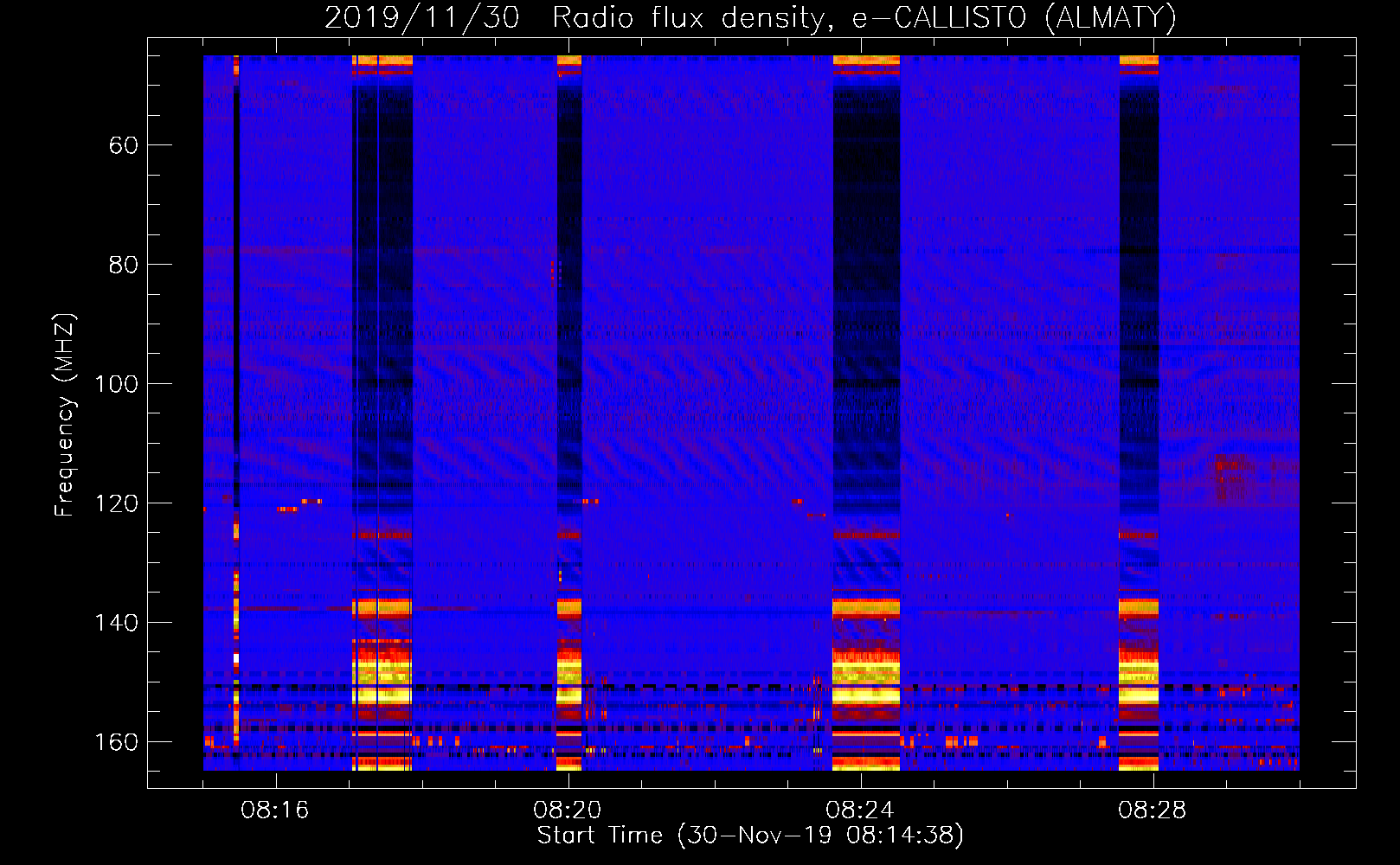
Task: Click the 140 frequency tick label
Action: (117, 623)
